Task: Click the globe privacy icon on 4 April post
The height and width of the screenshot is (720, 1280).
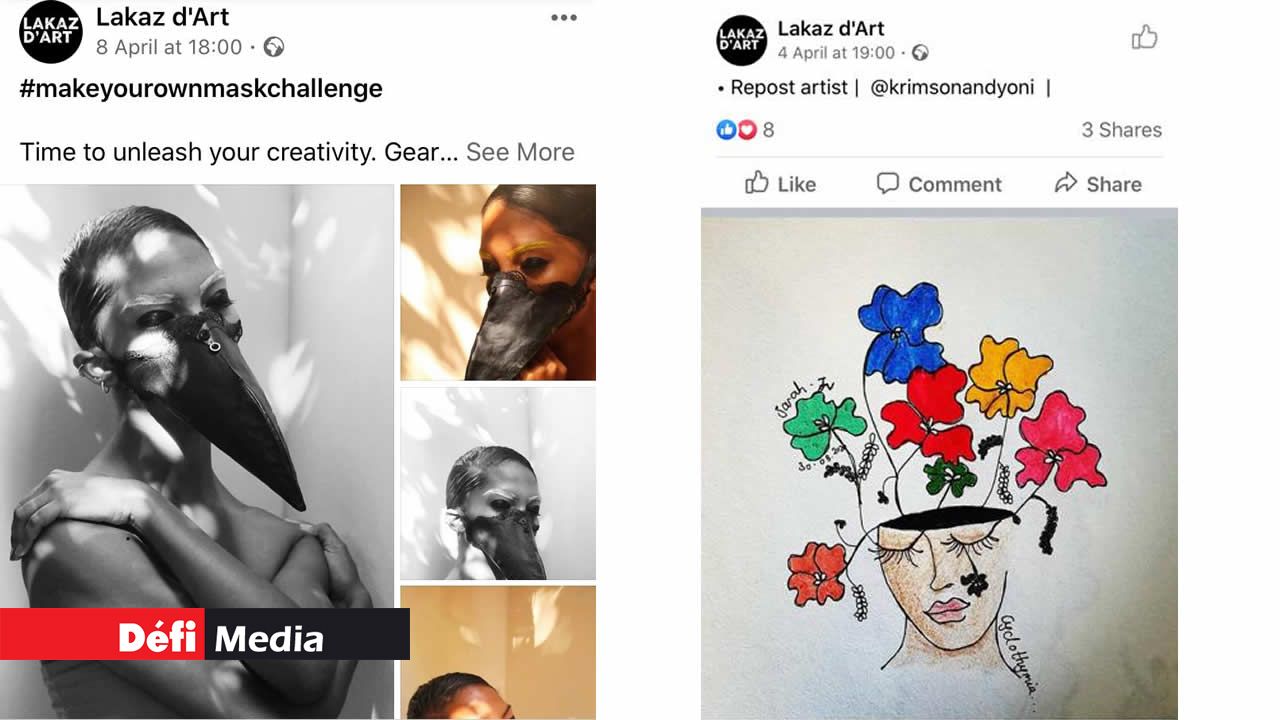Action: (920, 53)
